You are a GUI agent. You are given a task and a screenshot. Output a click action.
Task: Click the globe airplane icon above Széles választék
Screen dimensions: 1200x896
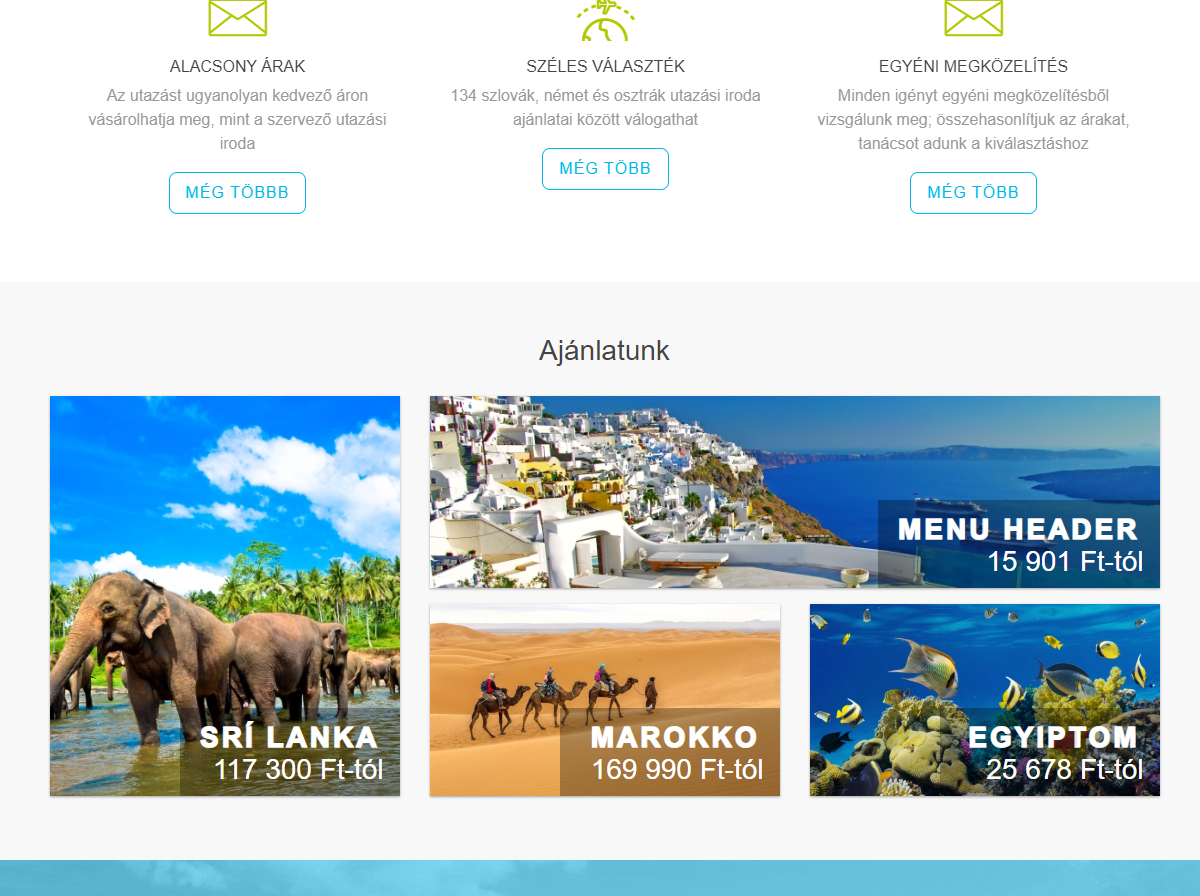pyautogui.click(x=605, y=20)
